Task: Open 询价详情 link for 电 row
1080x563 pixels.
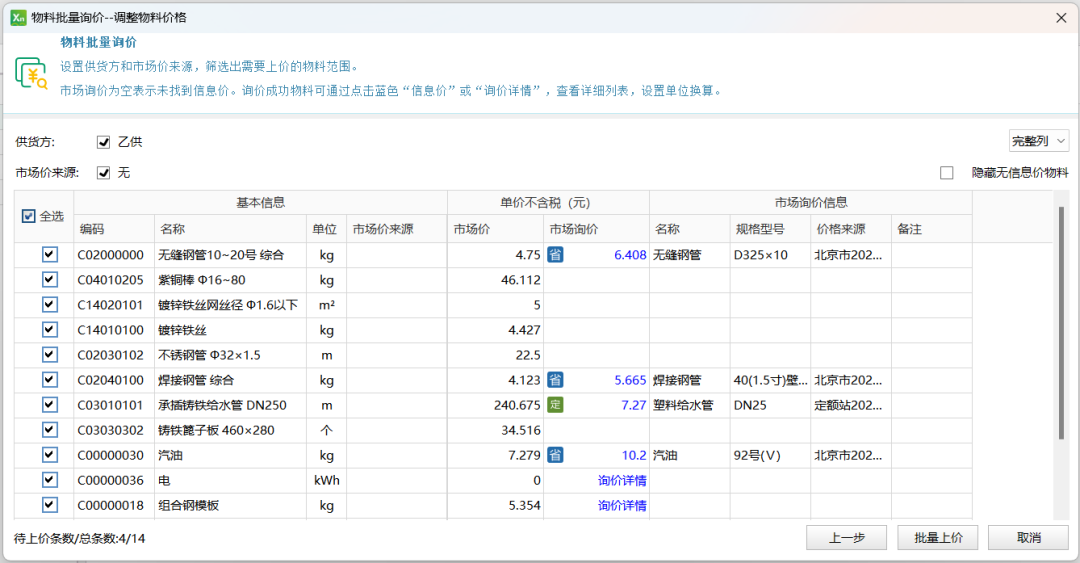Action: pos(622,480)
